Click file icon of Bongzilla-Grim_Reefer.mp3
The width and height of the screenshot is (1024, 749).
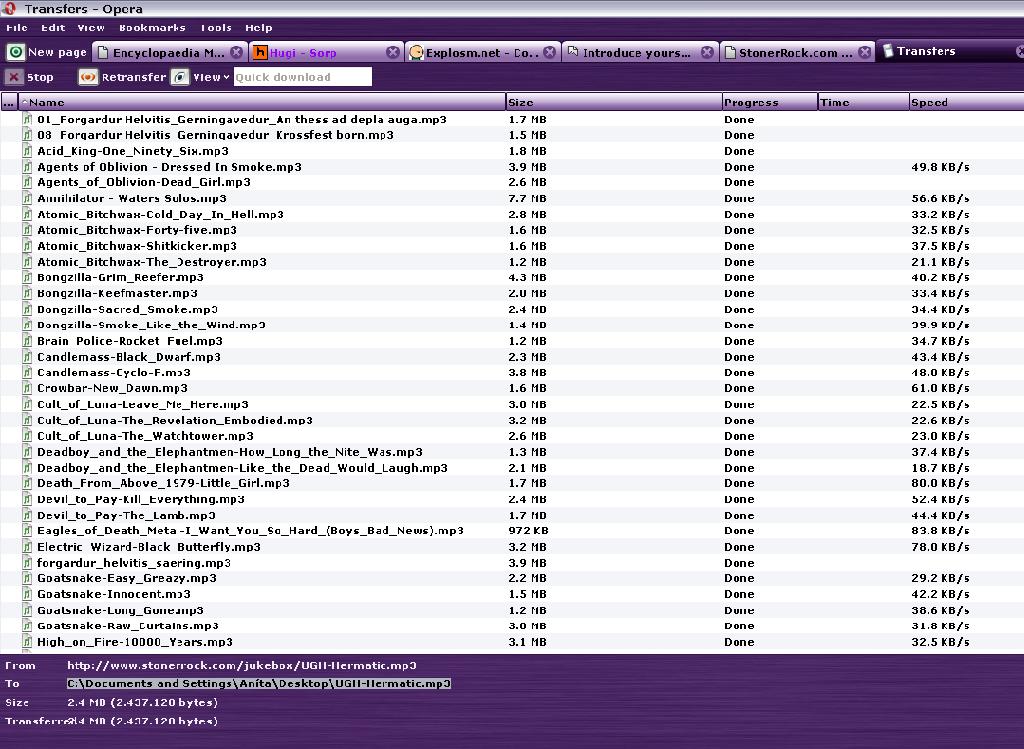(x=27, y=278)
